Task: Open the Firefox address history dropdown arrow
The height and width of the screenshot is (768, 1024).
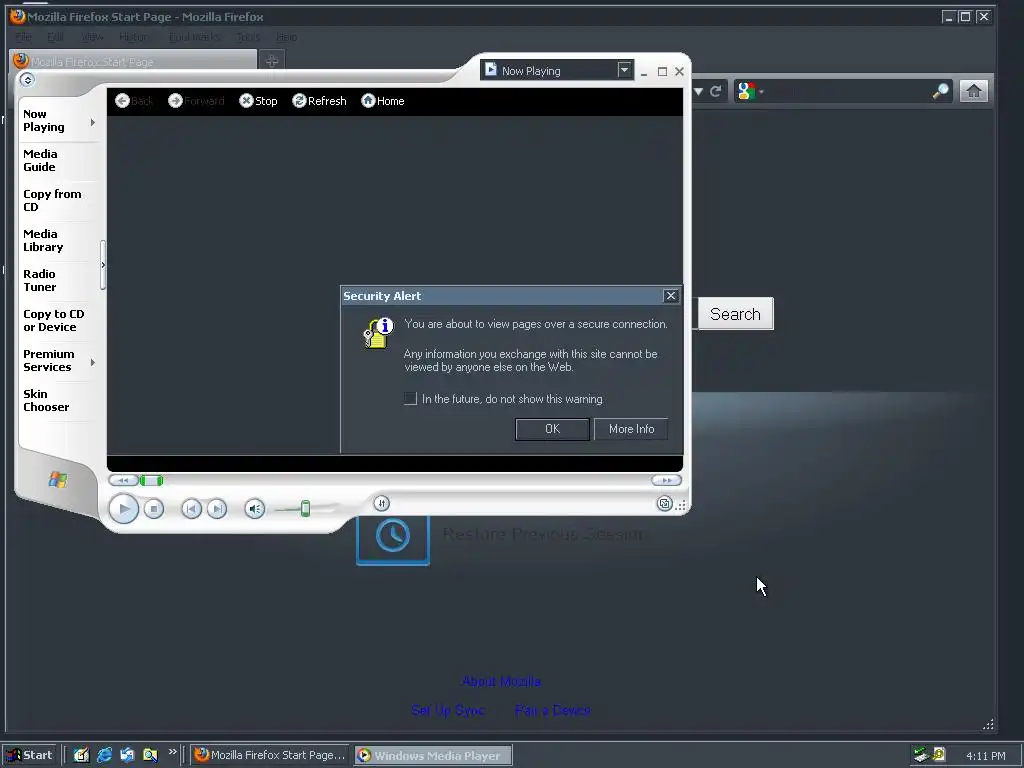Action: [x=698, y=91]
